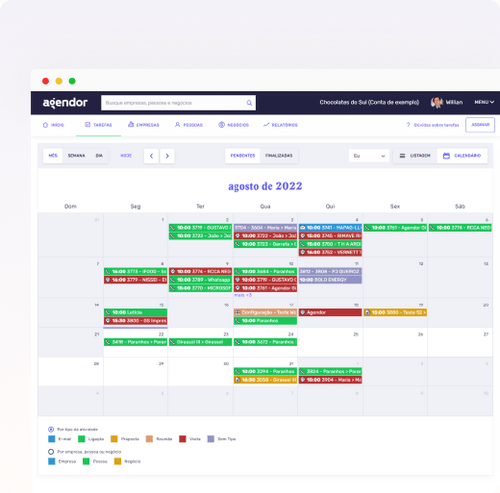Expand the MENU dropdown
Viewport: 500px width, 493px height.
point(484,102)
